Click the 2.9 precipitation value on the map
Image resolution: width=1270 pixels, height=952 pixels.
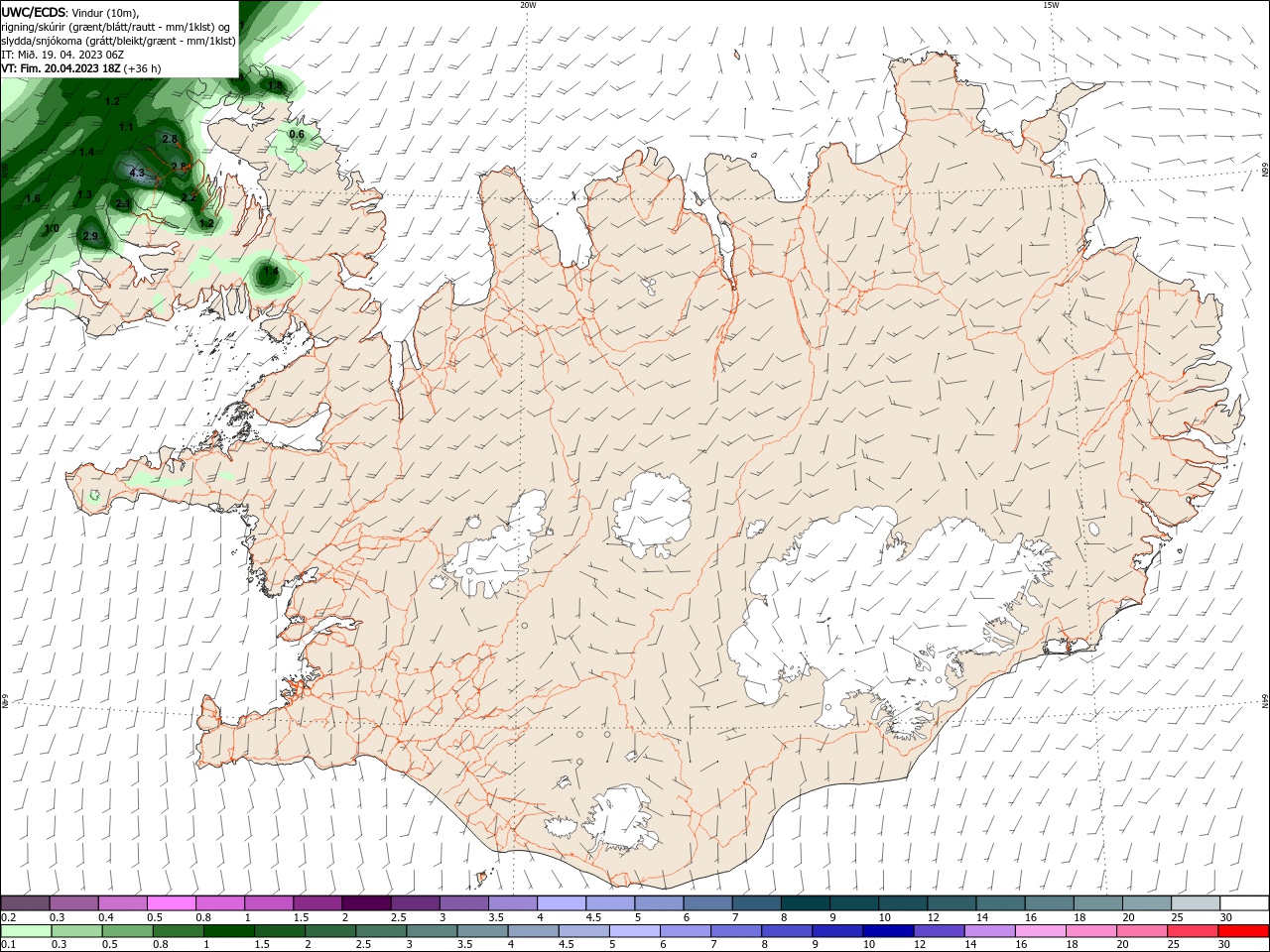pyautogui.click(x=90, y=236)
